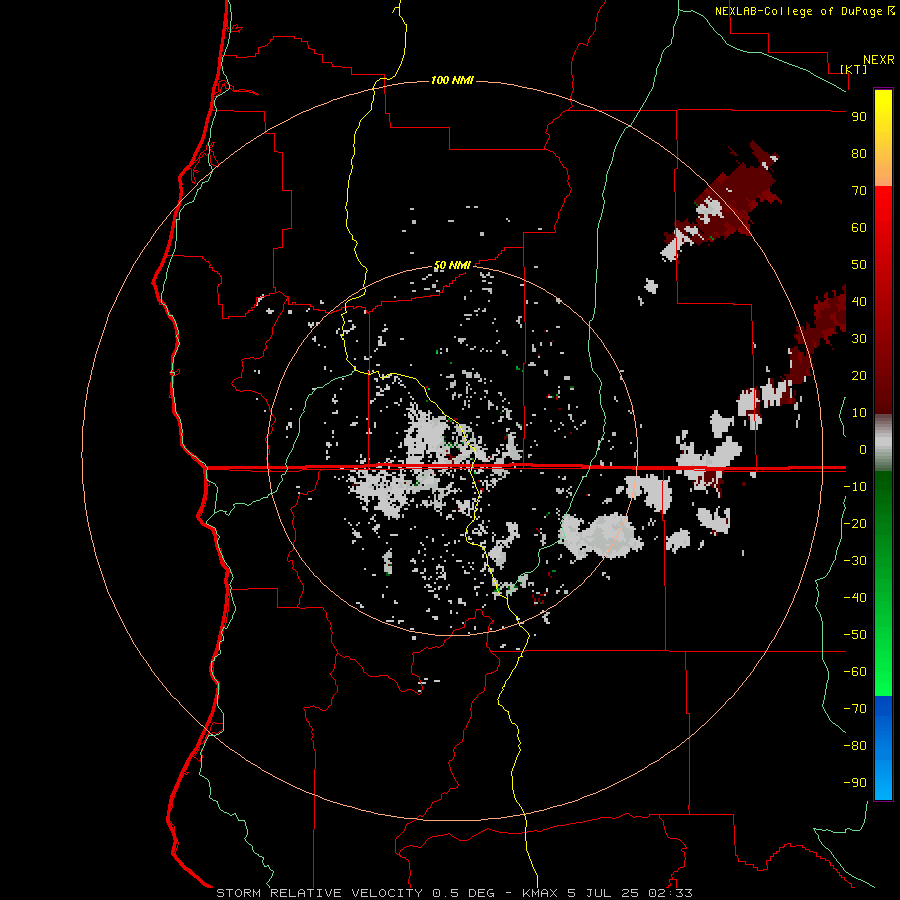Select the positive 70 value on velocity scale
This screenshot has height=900, width=900.
click(859, 191)
